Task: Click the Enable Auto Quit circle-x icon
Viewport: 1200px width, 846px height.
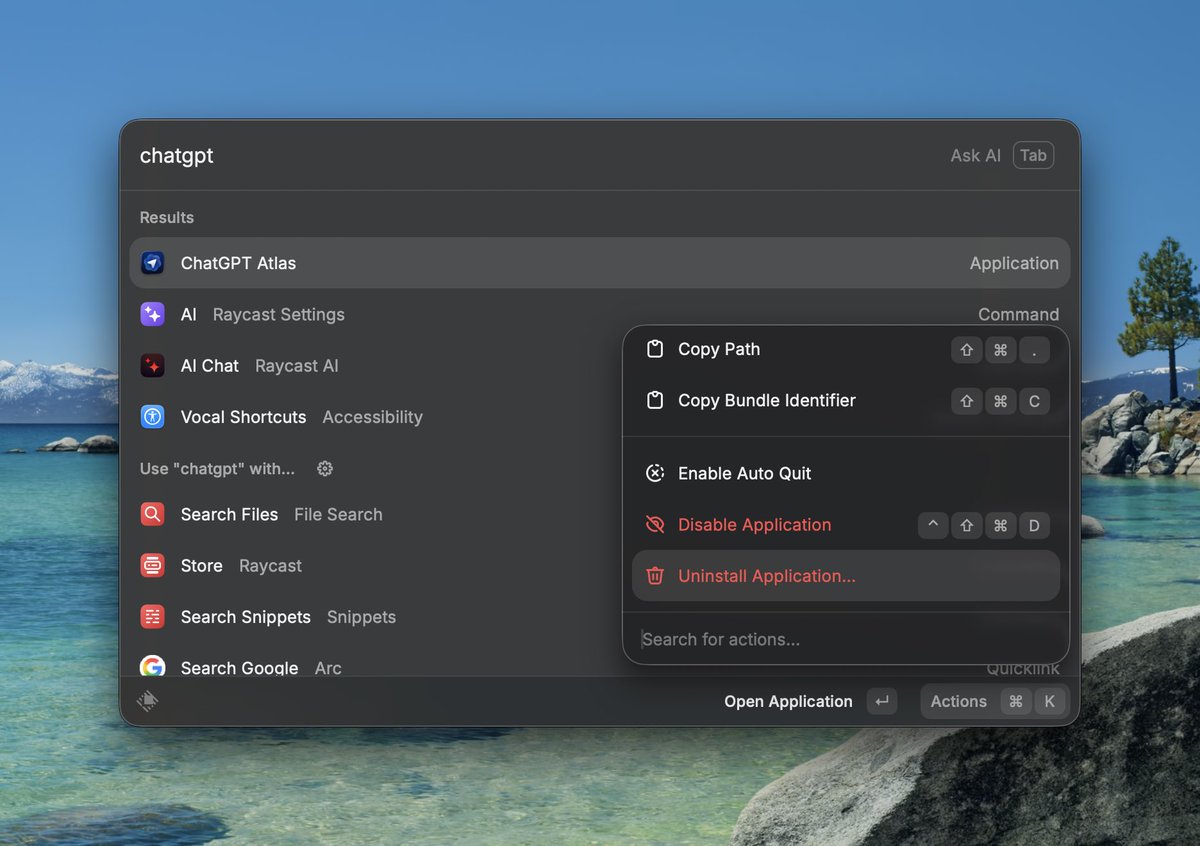Action: pyautogui.click(x=655, y=473)
